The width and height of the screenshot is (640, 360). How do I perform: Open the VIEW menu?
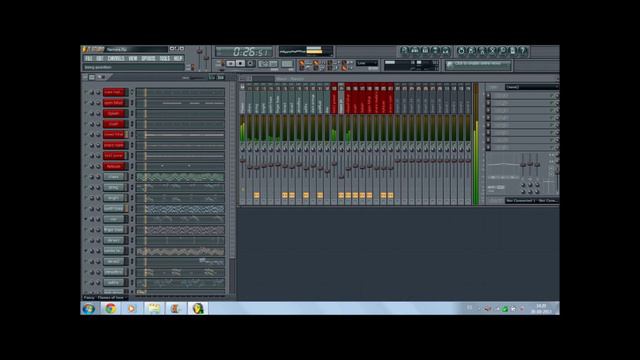[x=133, y=58]
